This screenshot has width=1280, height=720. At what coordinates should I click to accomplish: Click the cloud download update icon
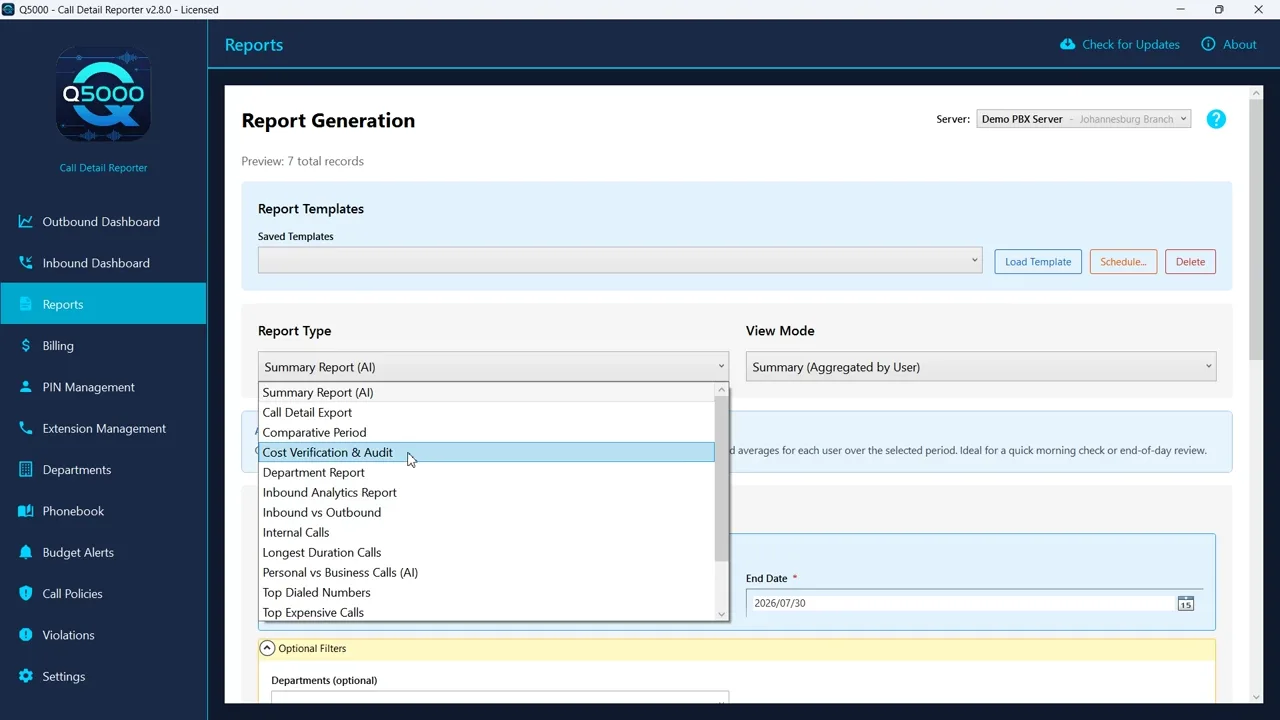point(1068,44)
